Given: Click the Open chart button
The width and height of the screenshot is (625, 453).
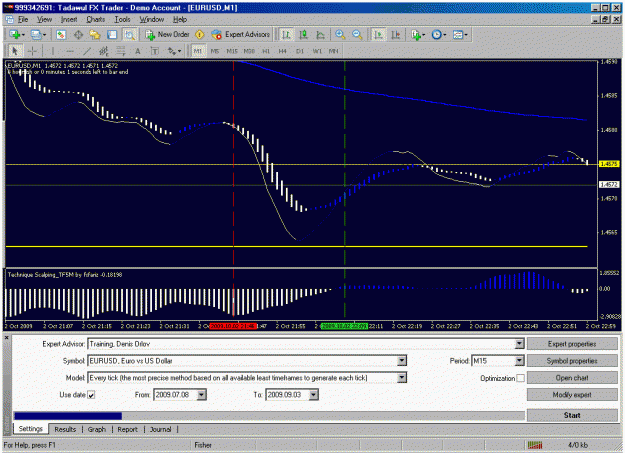Looking at the screenshot, I should pos(572,378).
